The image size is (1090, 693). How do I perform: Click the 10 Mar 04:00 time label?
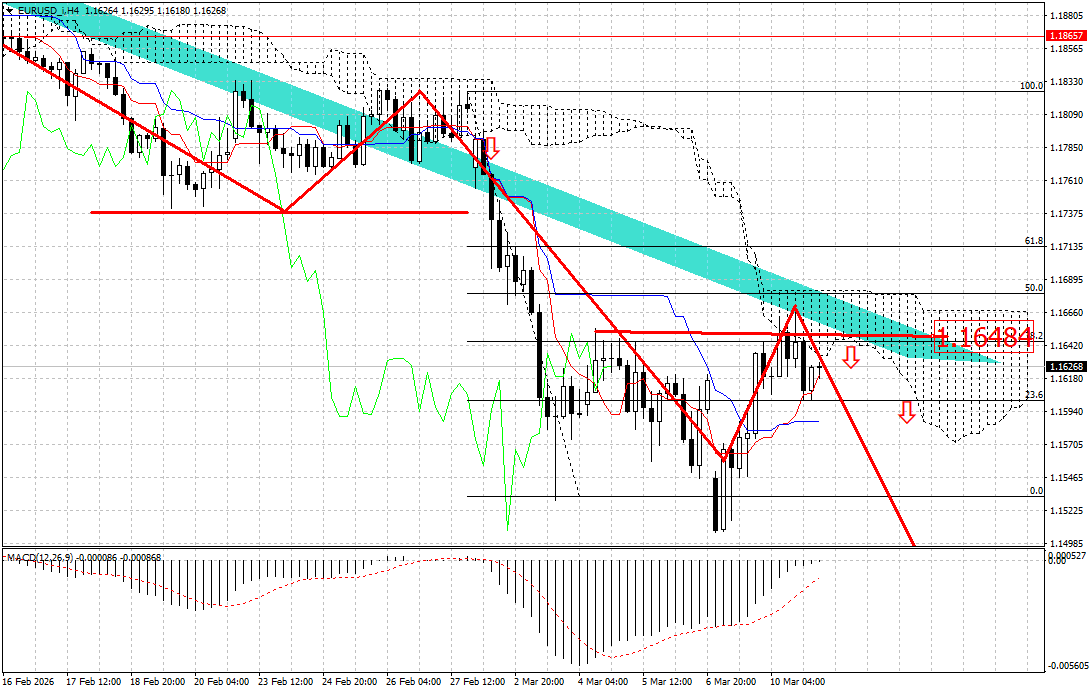coord(797,682)
